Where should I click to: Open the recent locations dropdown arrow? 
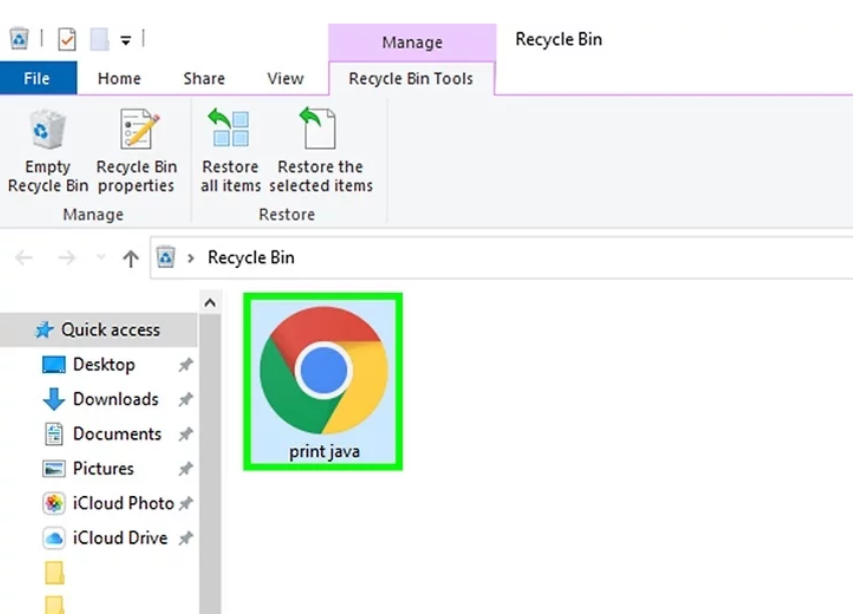100,258
